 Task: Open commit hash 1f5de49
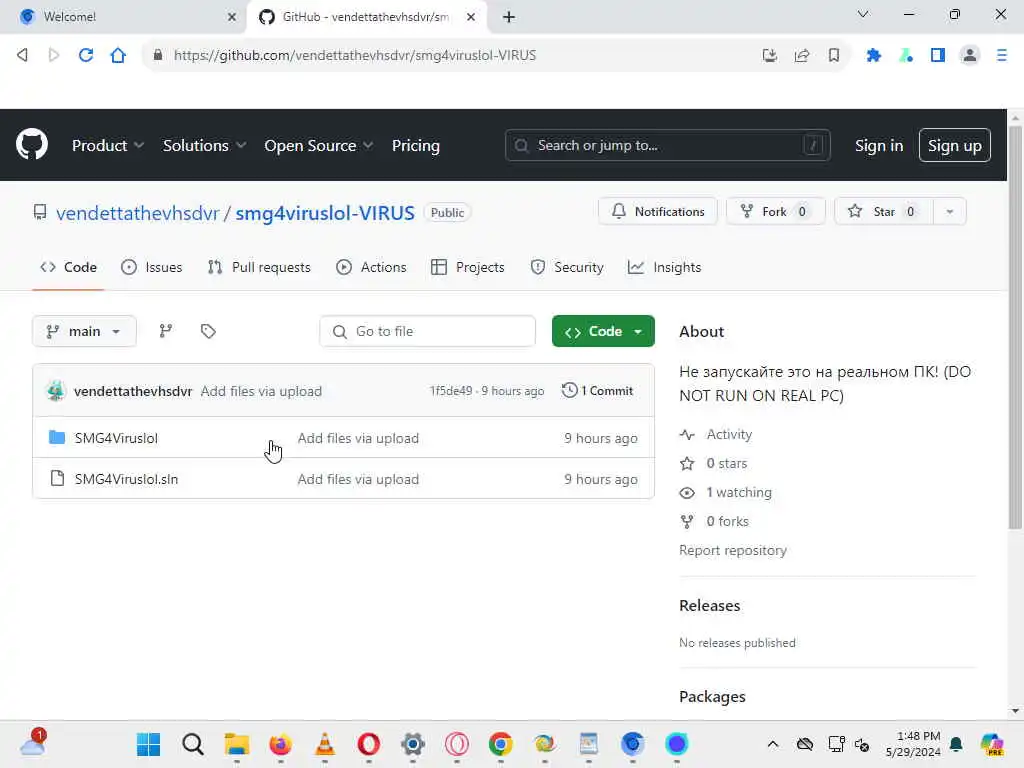tap(451, 391)
